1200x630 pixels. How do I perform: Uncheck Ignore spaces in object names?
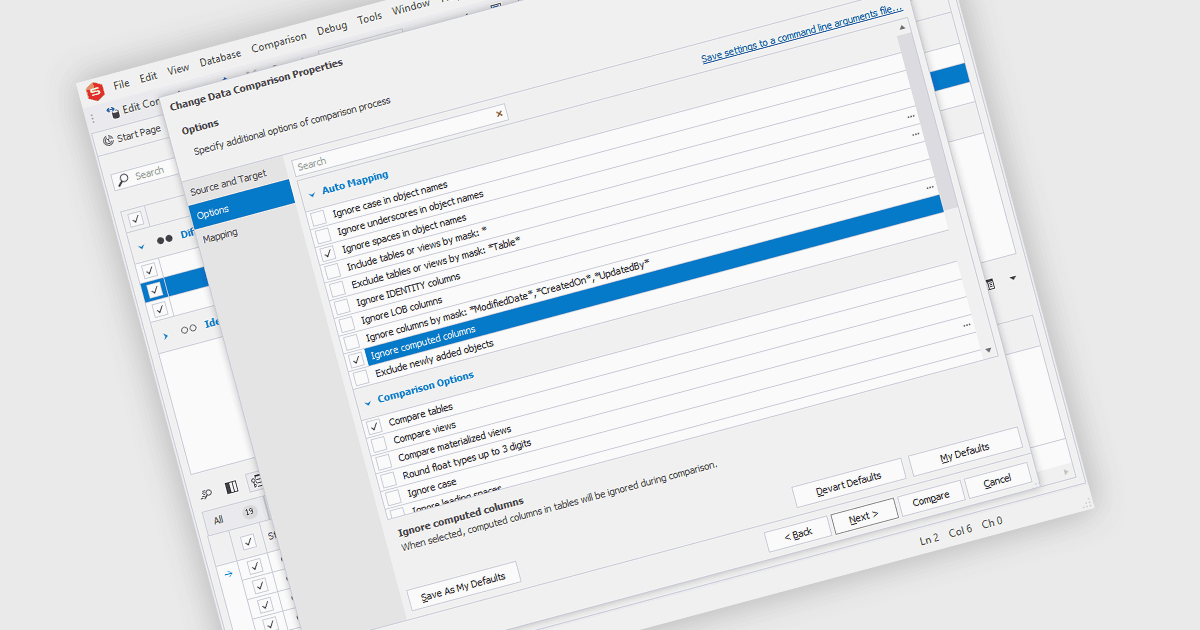pyautogui.click(x=327, y=254)
